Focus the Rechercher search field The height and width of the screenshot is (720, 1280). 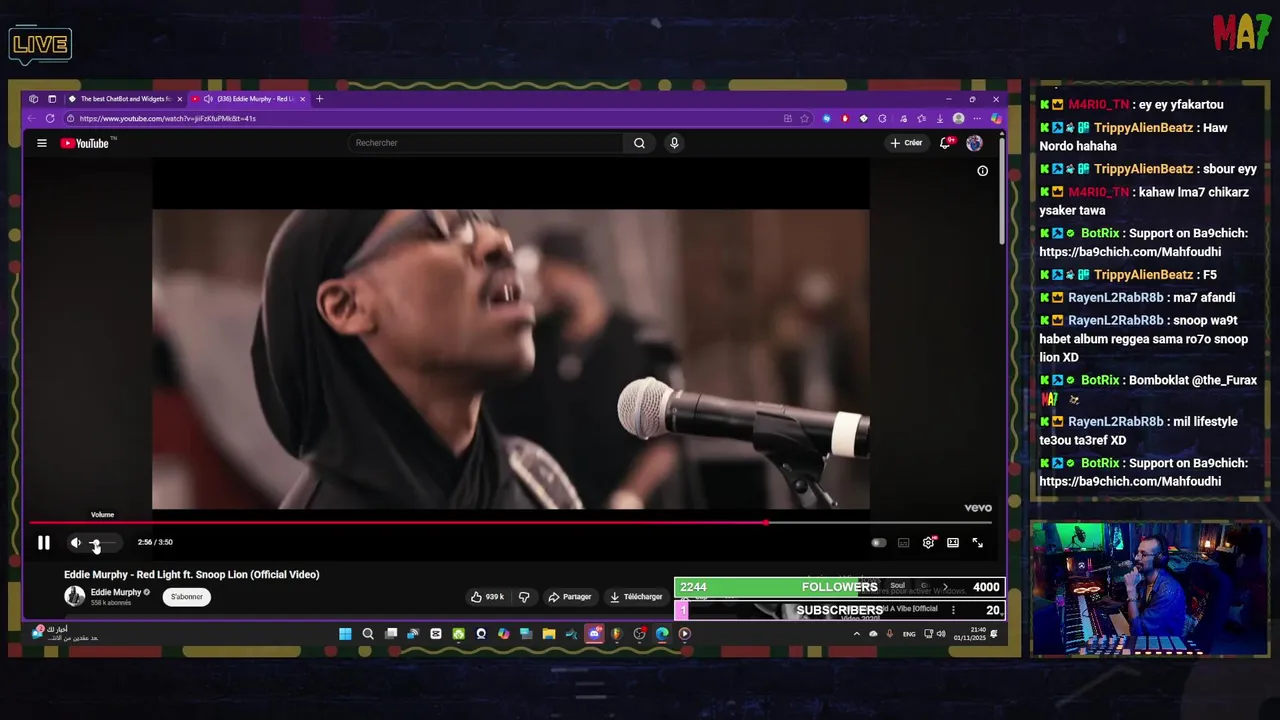pyautogui.click(x=487, y=143)
